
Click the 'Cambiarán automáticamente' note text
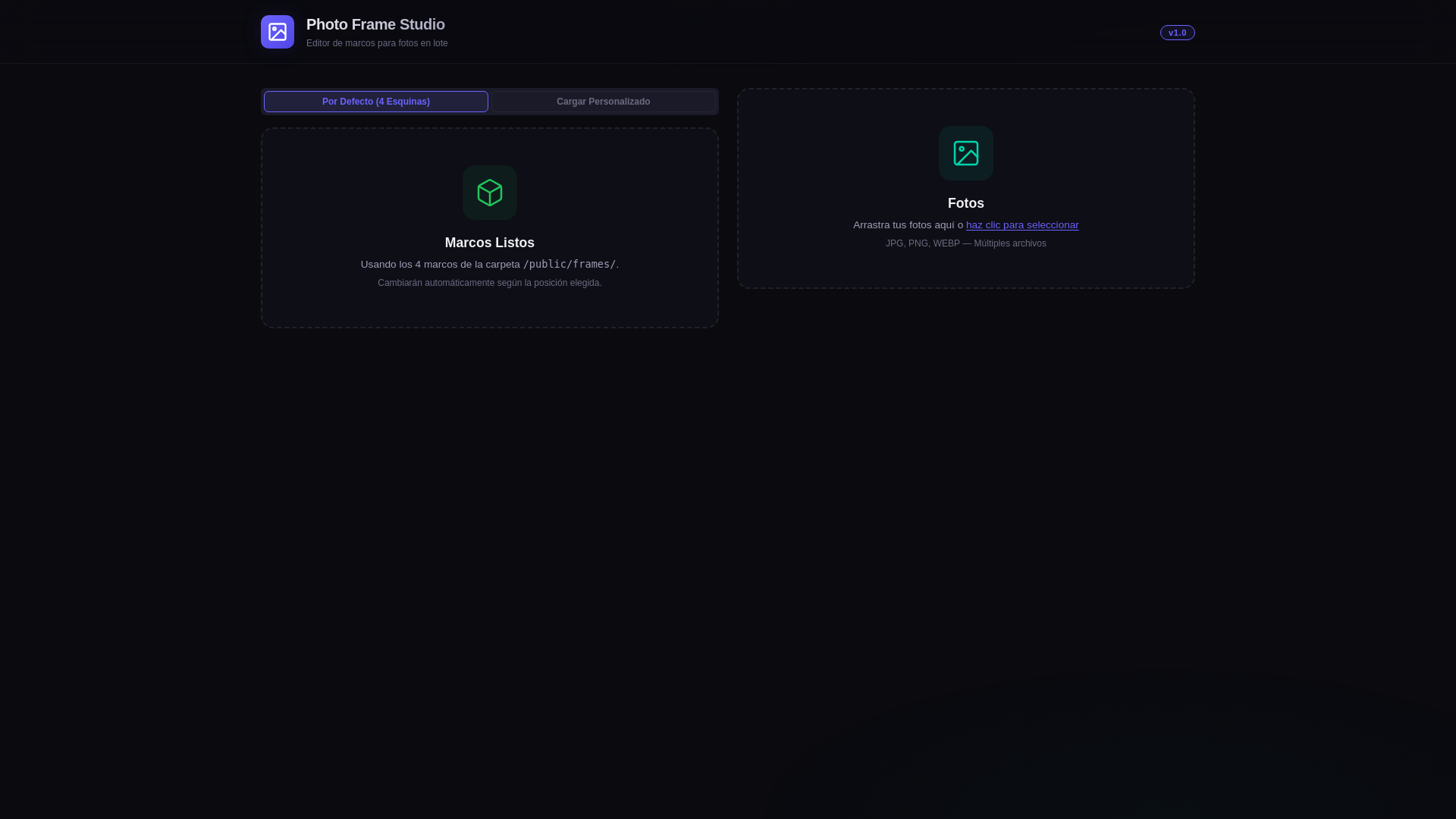click(490, 283)
